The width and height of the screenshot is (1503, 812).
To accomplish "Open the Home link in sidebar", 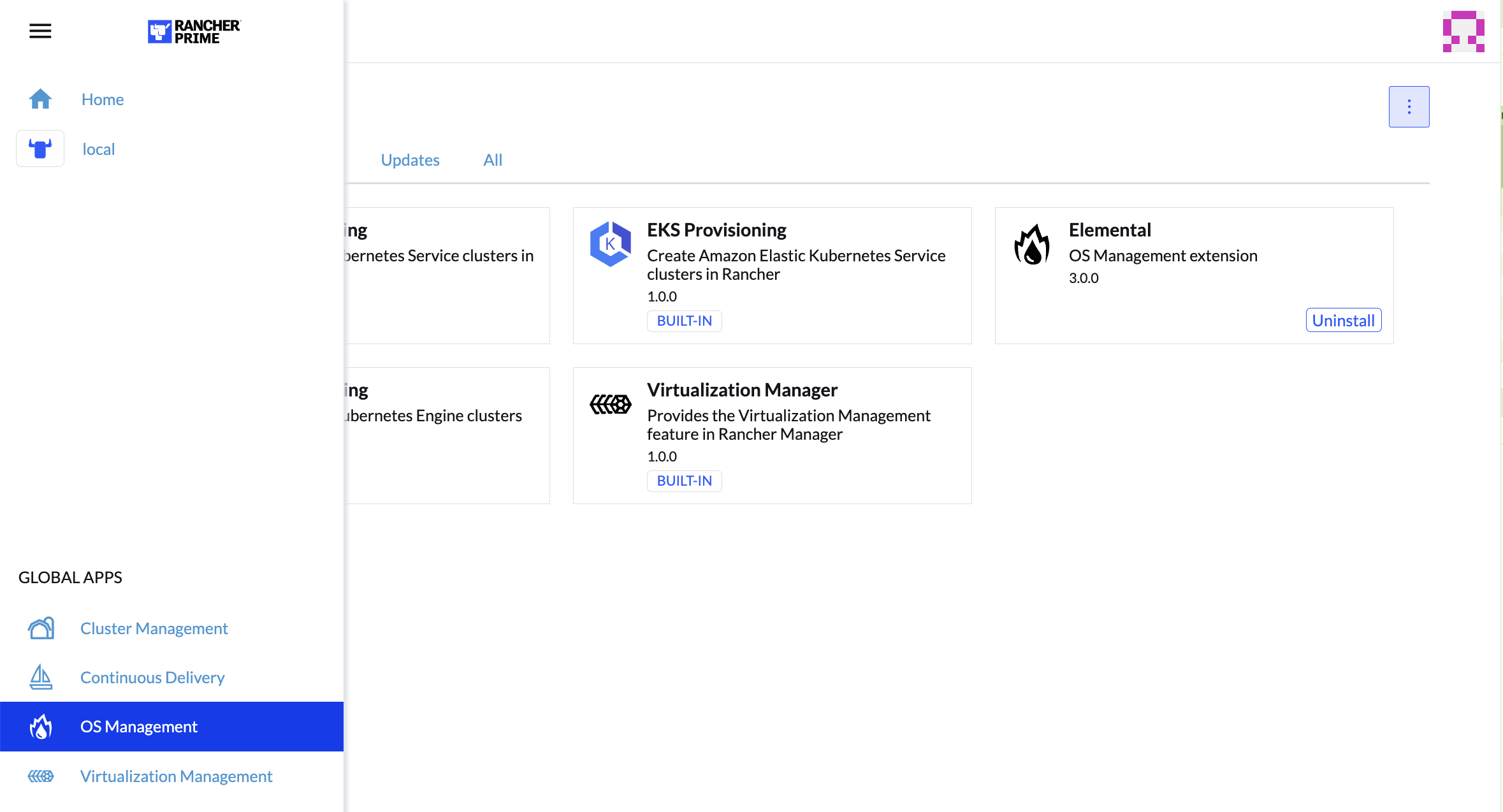I will pos(103,99).
